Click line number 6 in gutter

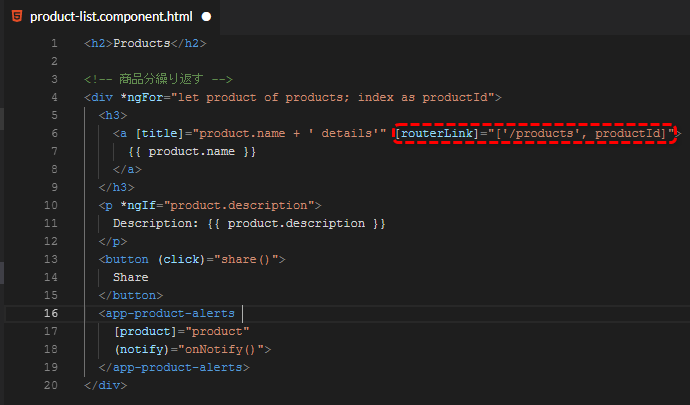54,133
